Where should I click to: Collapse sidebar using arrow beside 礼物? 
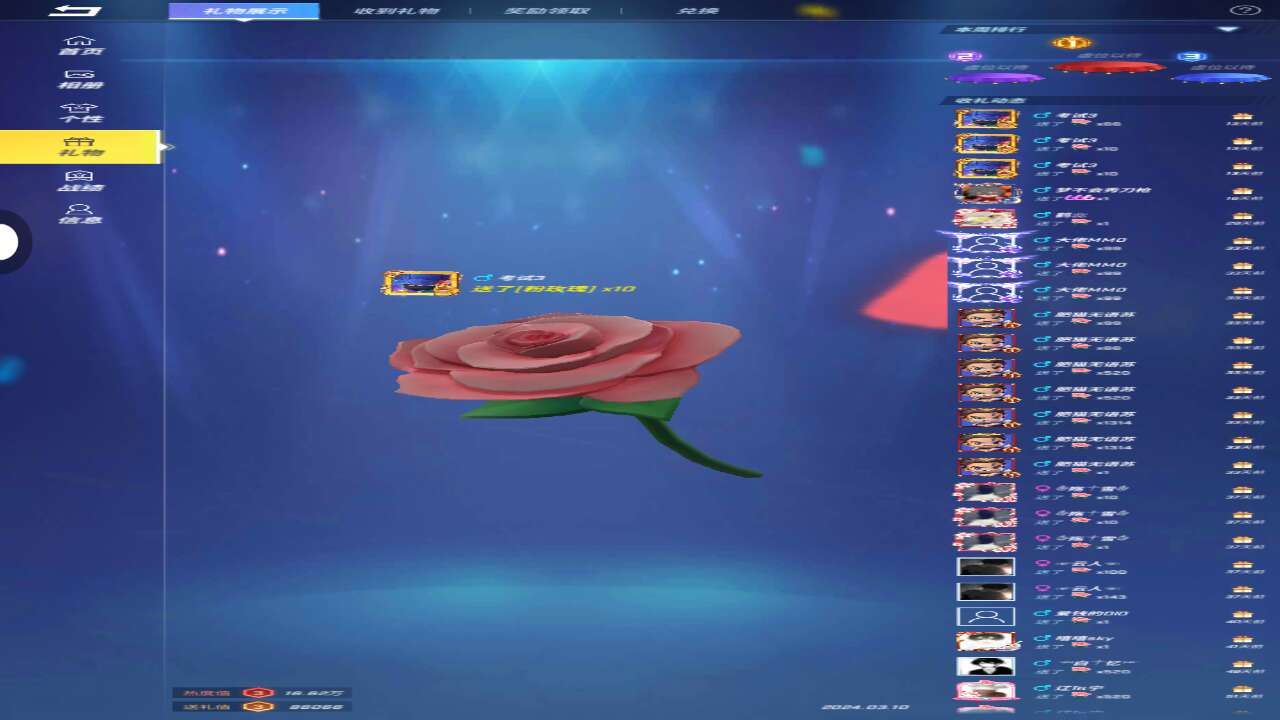click(x=169, y=147)
